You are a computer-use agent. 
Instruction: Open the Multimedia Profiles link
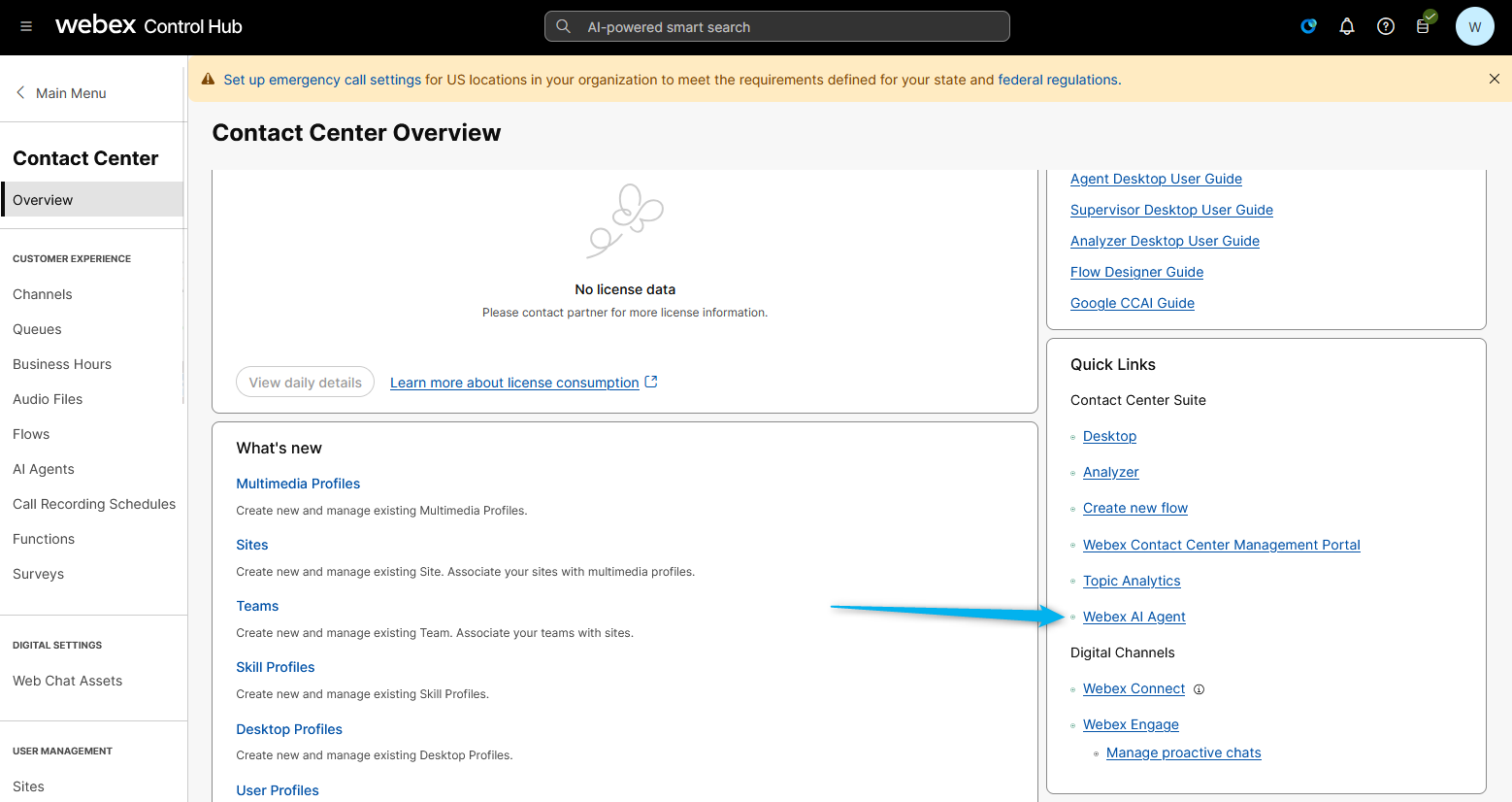[298, 484]
